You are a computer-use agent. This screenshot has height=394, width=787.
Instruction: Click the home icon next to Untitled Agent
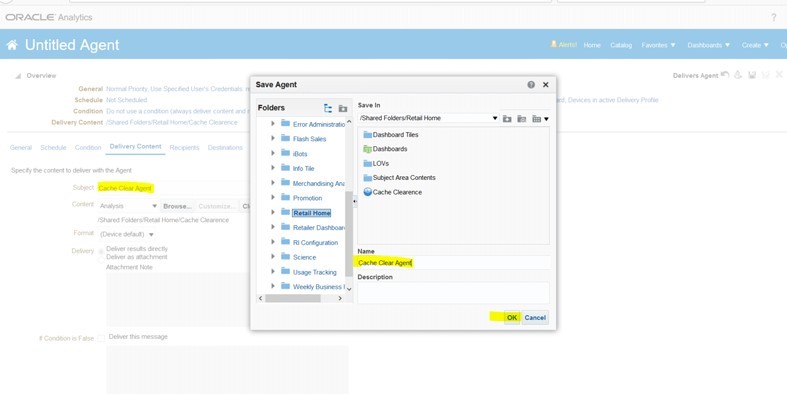pyautogui.click(x=12, y=45)
